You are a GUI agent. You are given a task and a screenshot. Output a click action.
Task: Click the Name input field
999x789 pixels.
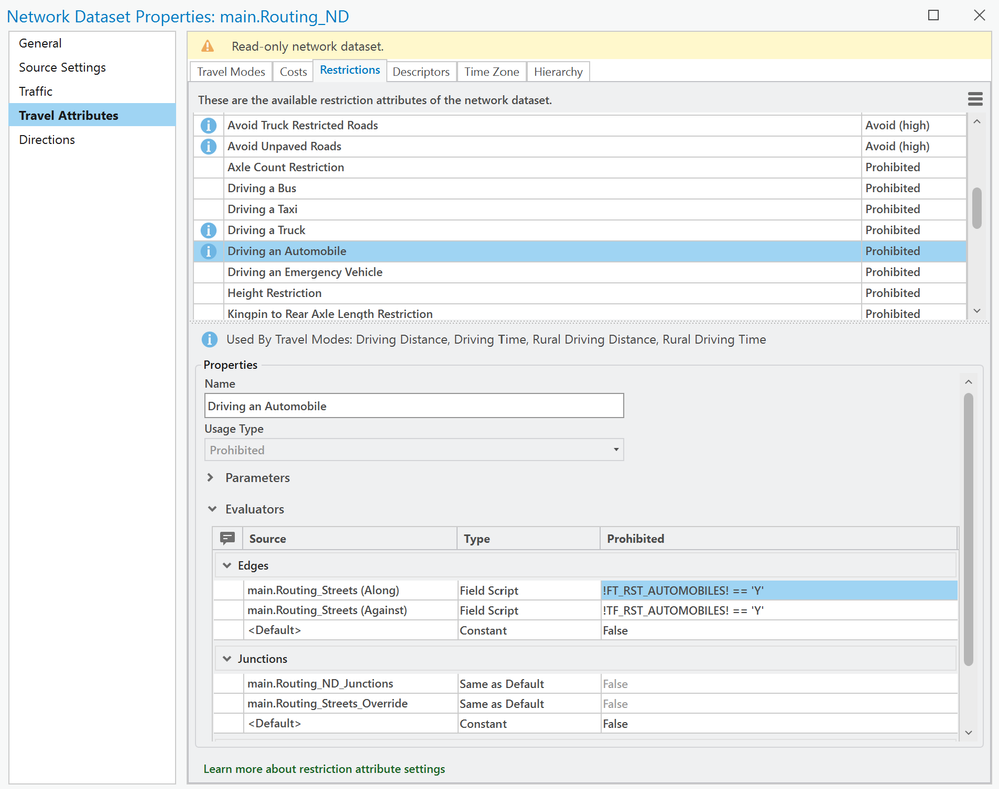click(x=414, y=406)
